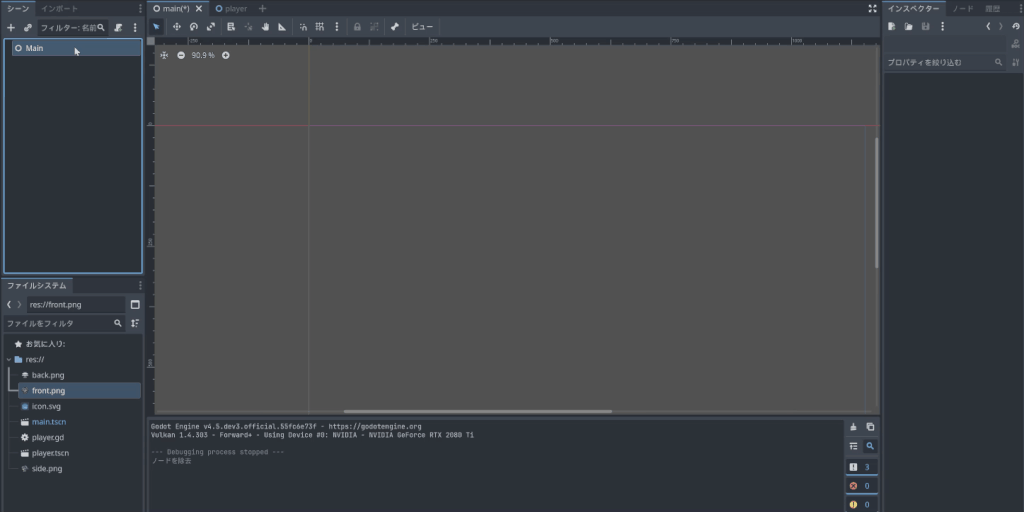Open the snapping options three-dot menu
Image resolution: width=1024 pixels, height=512 pixels.
click(337, 27)
